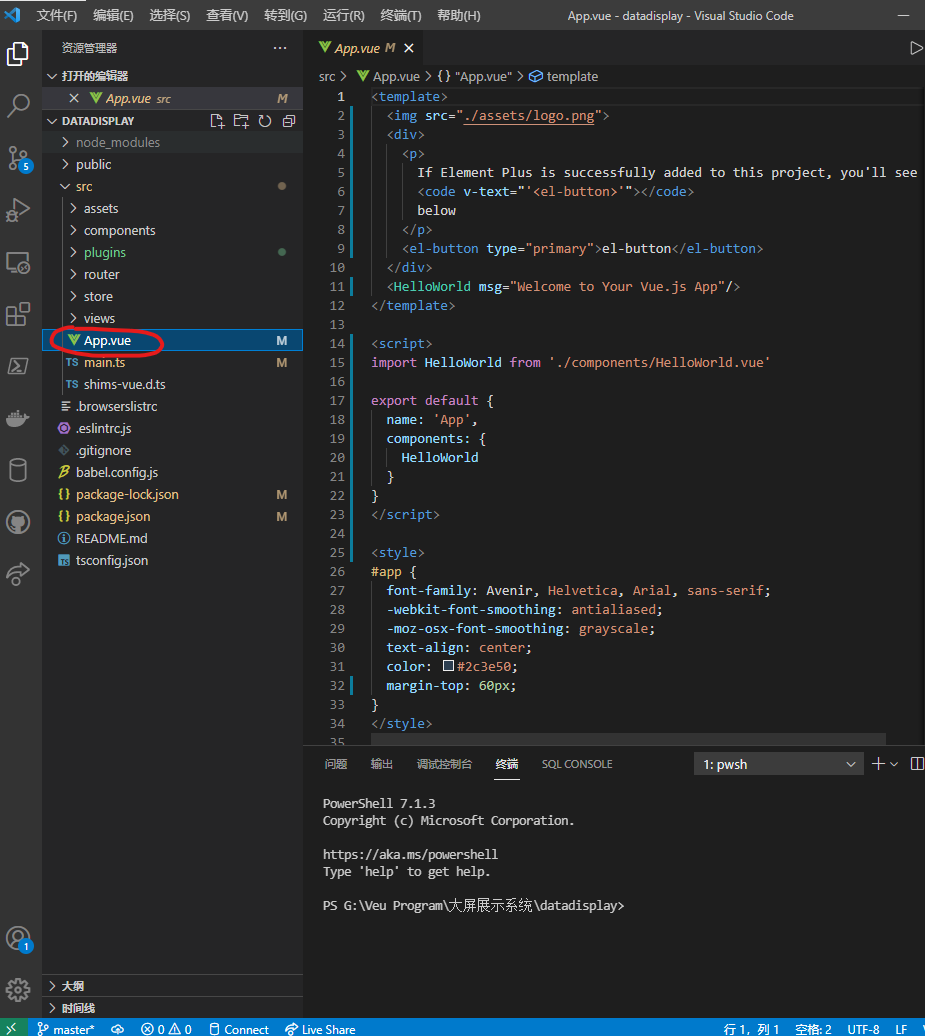Viewport: 925px width, 1036px height.
Task: Open package.json in the file tree
Action: (x=172, y=517)
